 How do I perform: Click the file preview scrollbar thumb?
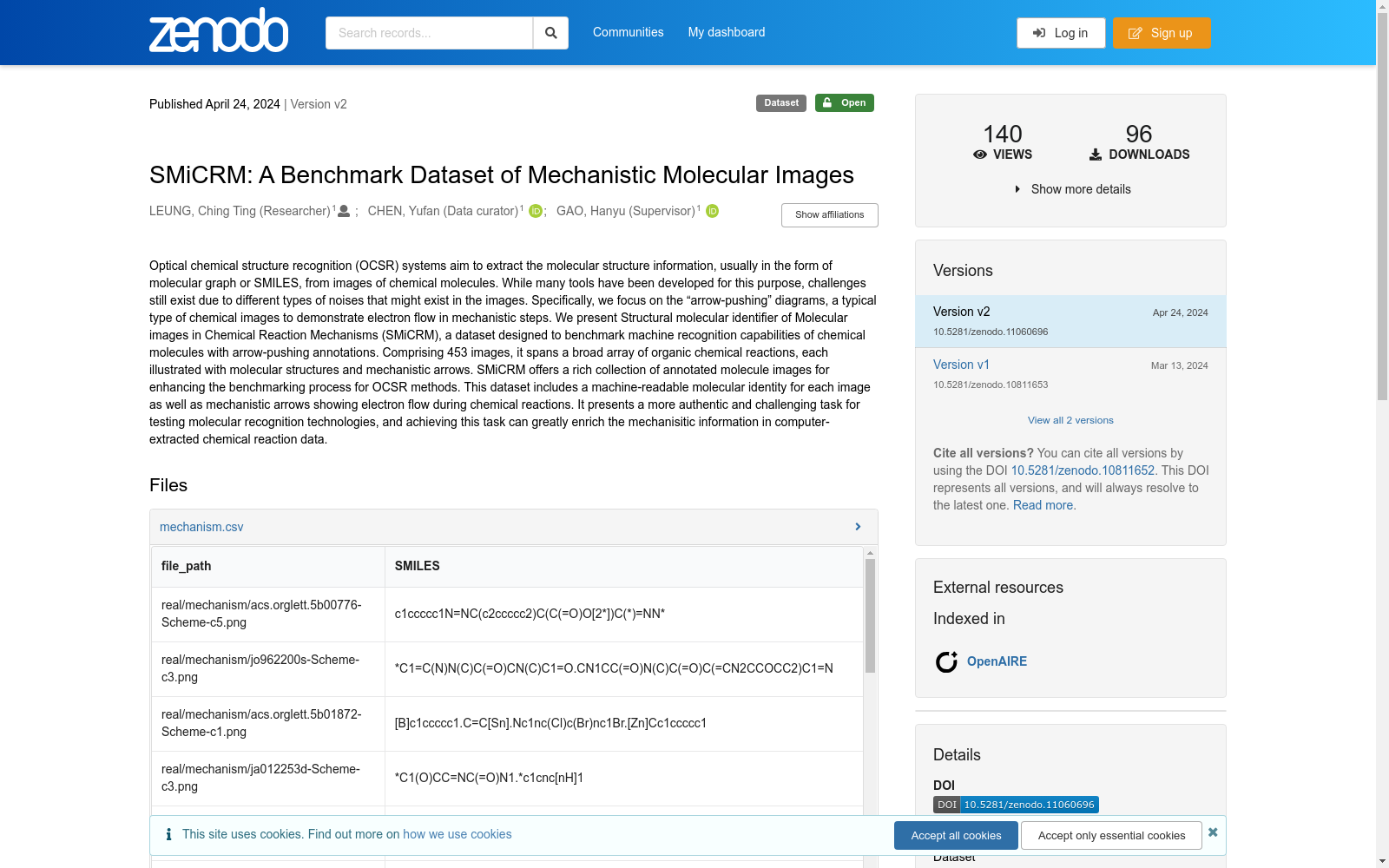(x=870, y=615)
